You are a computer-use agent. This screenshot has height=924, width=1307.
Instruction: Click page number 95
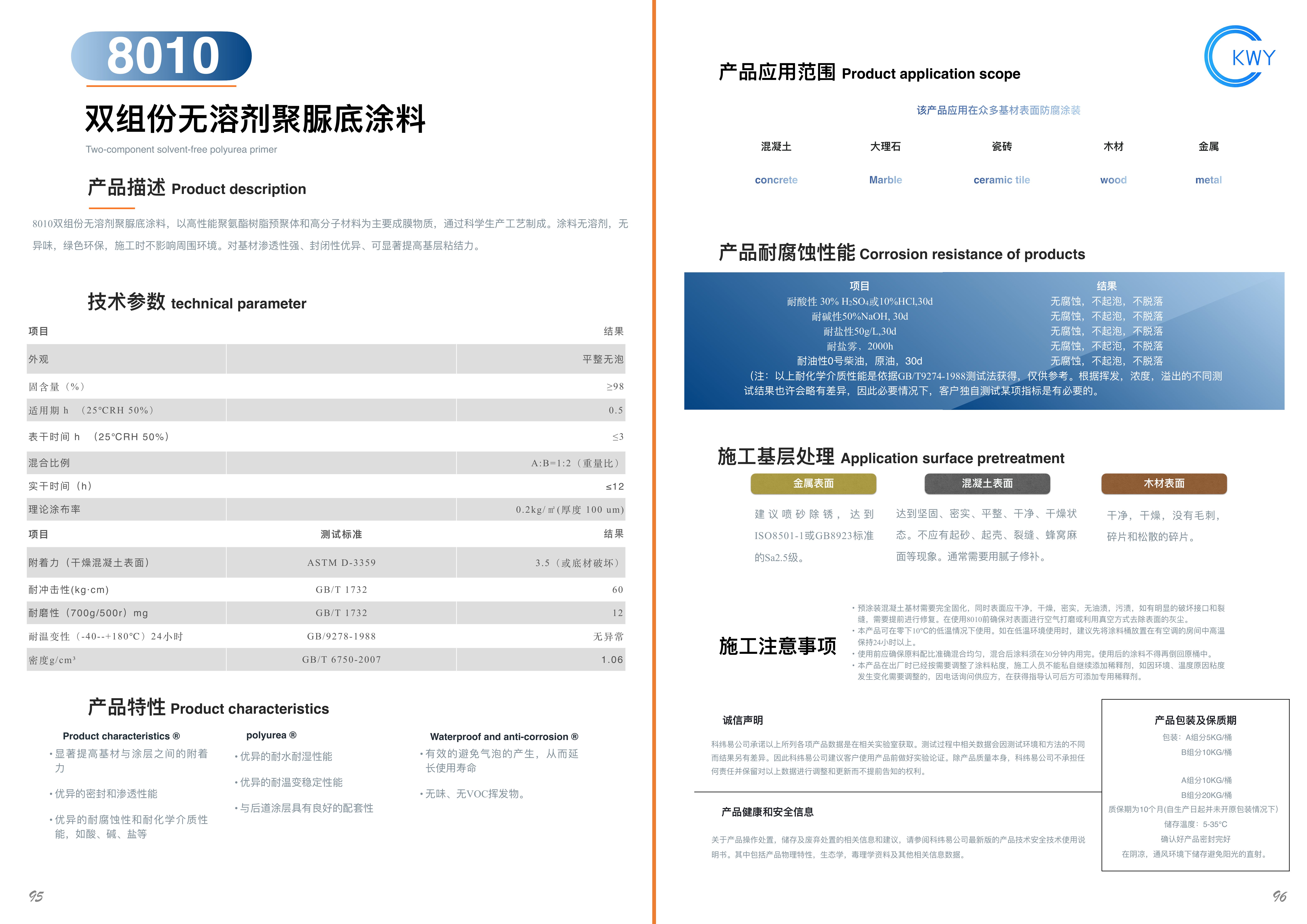click(36, 897)
